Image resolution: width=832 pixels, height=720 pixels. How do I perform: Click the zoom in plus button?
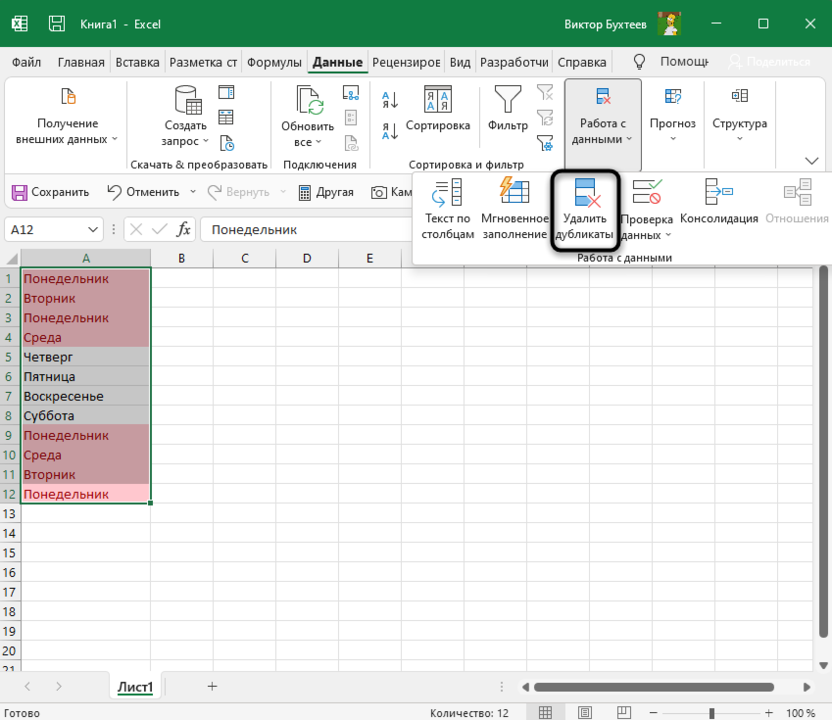tap(768, 713)
